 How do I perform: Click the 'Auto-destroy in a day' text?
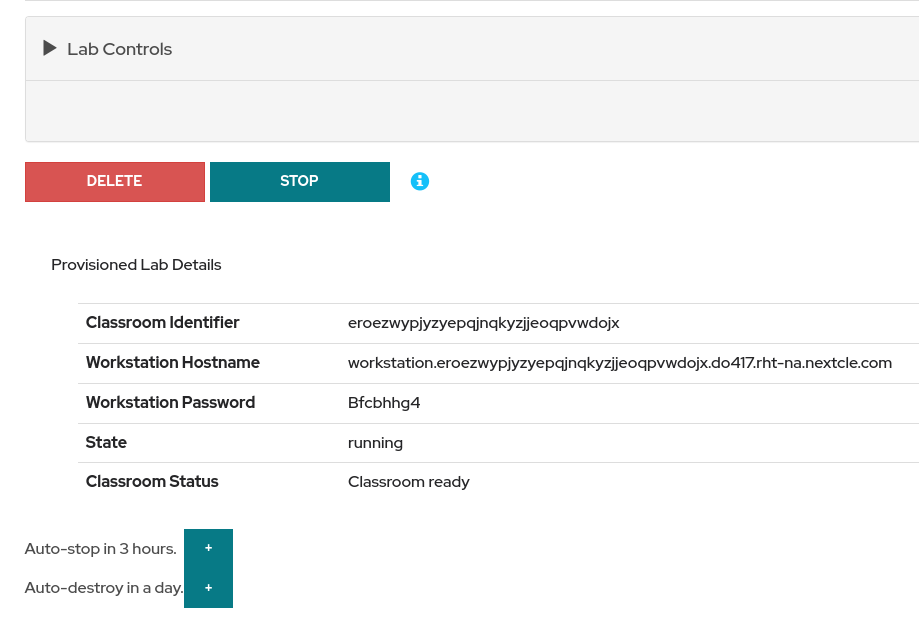click(x=103, y=588)
